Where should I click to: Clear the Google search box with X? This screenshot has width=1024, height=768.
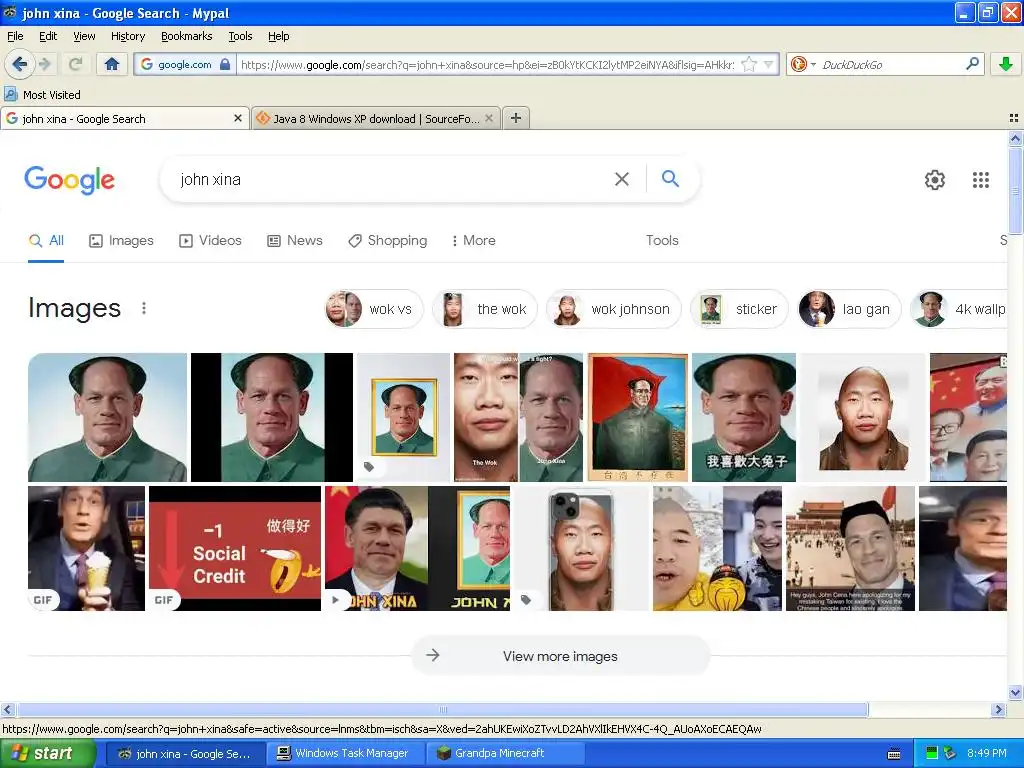(622, 179)
